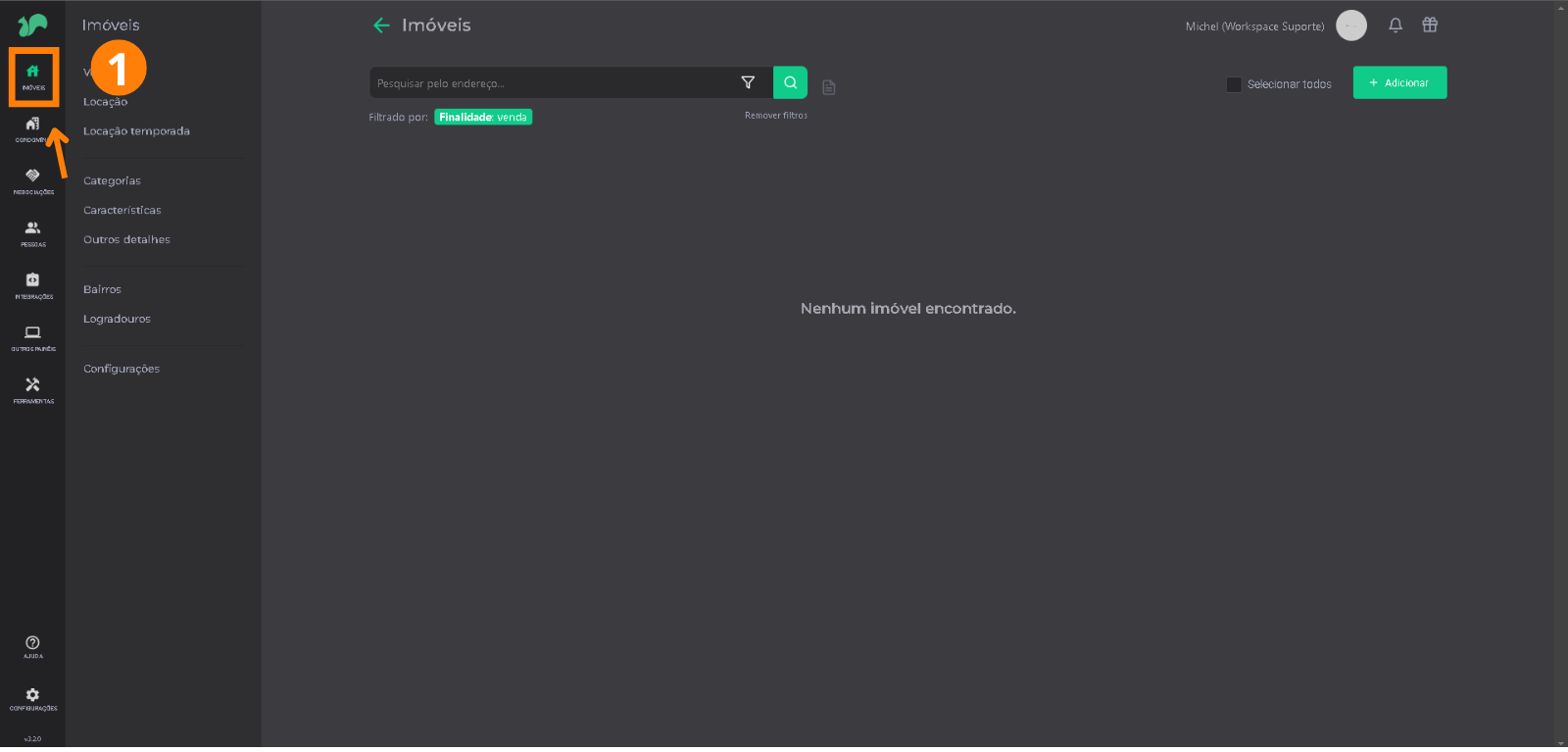Open the notifications bell
The width and height of the screenshot is (1568, 752).
1396,25
